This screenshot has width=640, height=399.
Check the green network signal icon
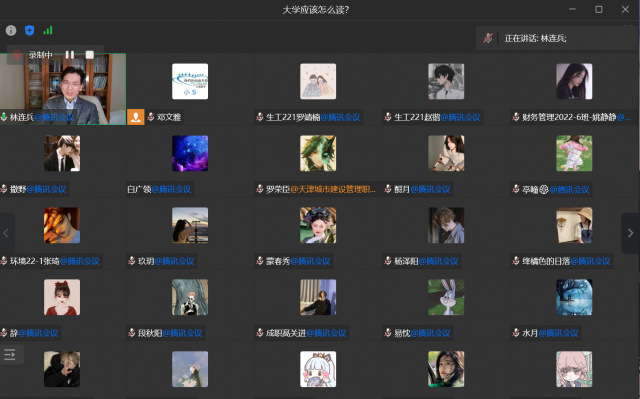click(x=48, y=30)
